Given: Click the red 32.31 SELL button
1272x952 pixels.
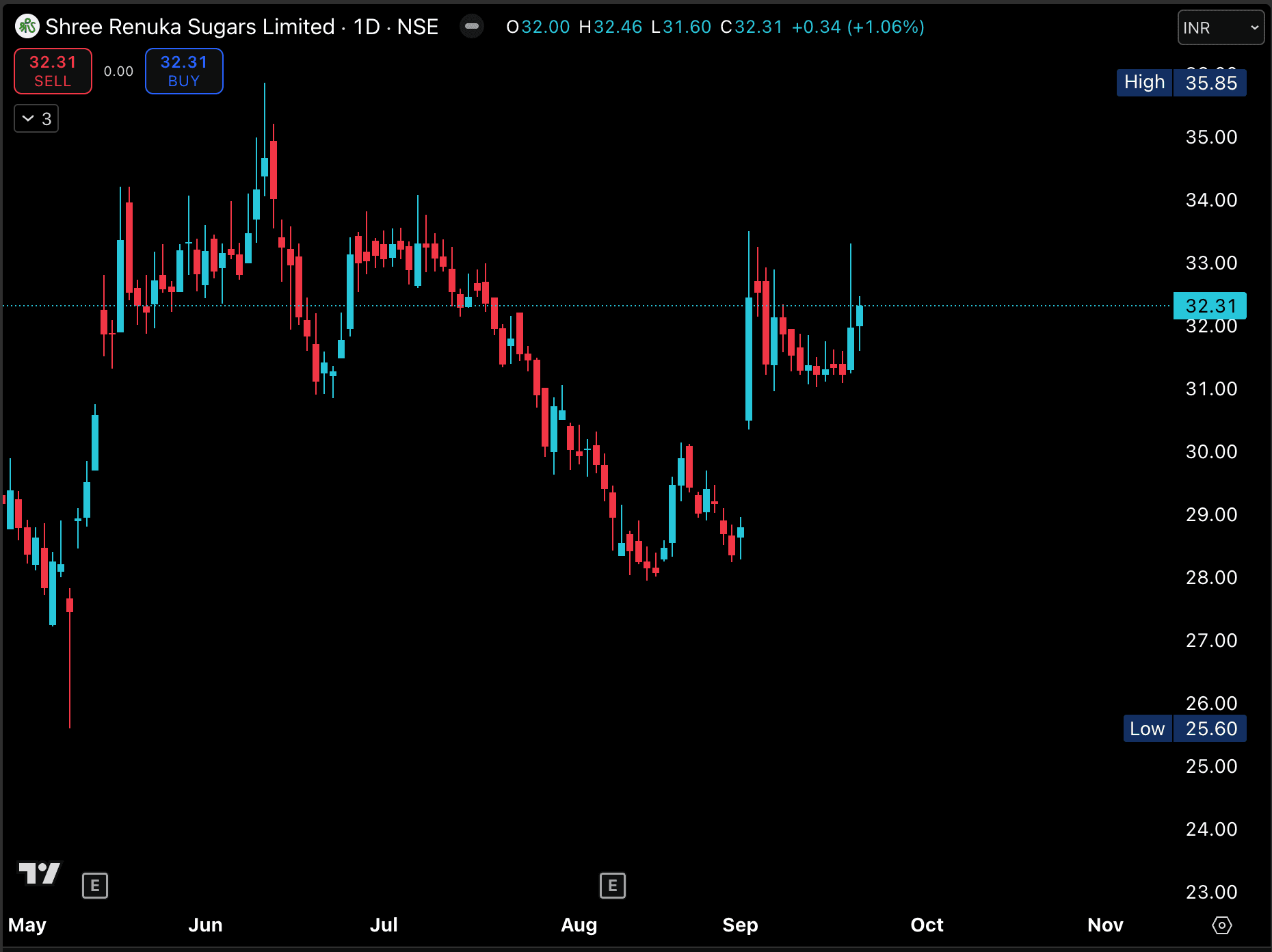Looking at the screenshot, I should (x=53, y=71).
